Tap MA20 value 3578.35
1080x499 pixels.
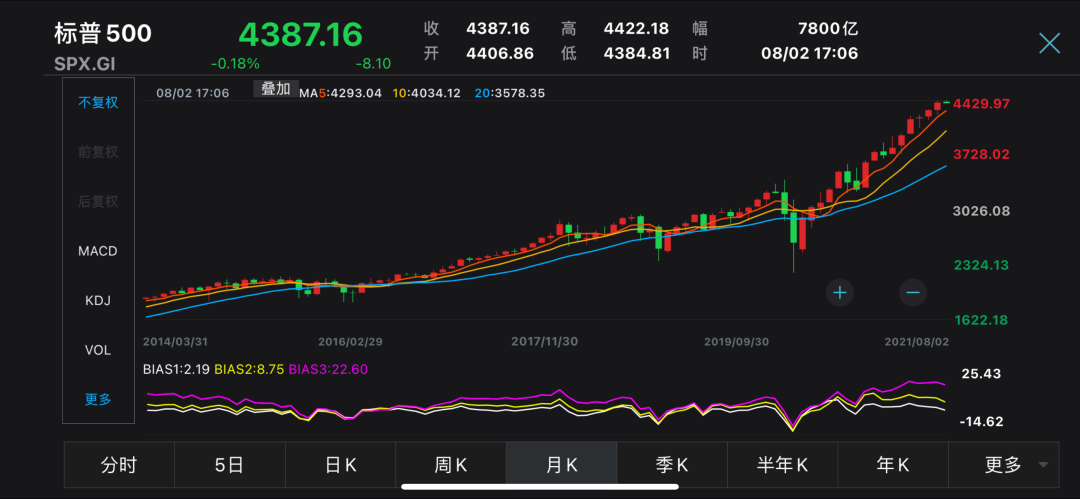[510, 92]
